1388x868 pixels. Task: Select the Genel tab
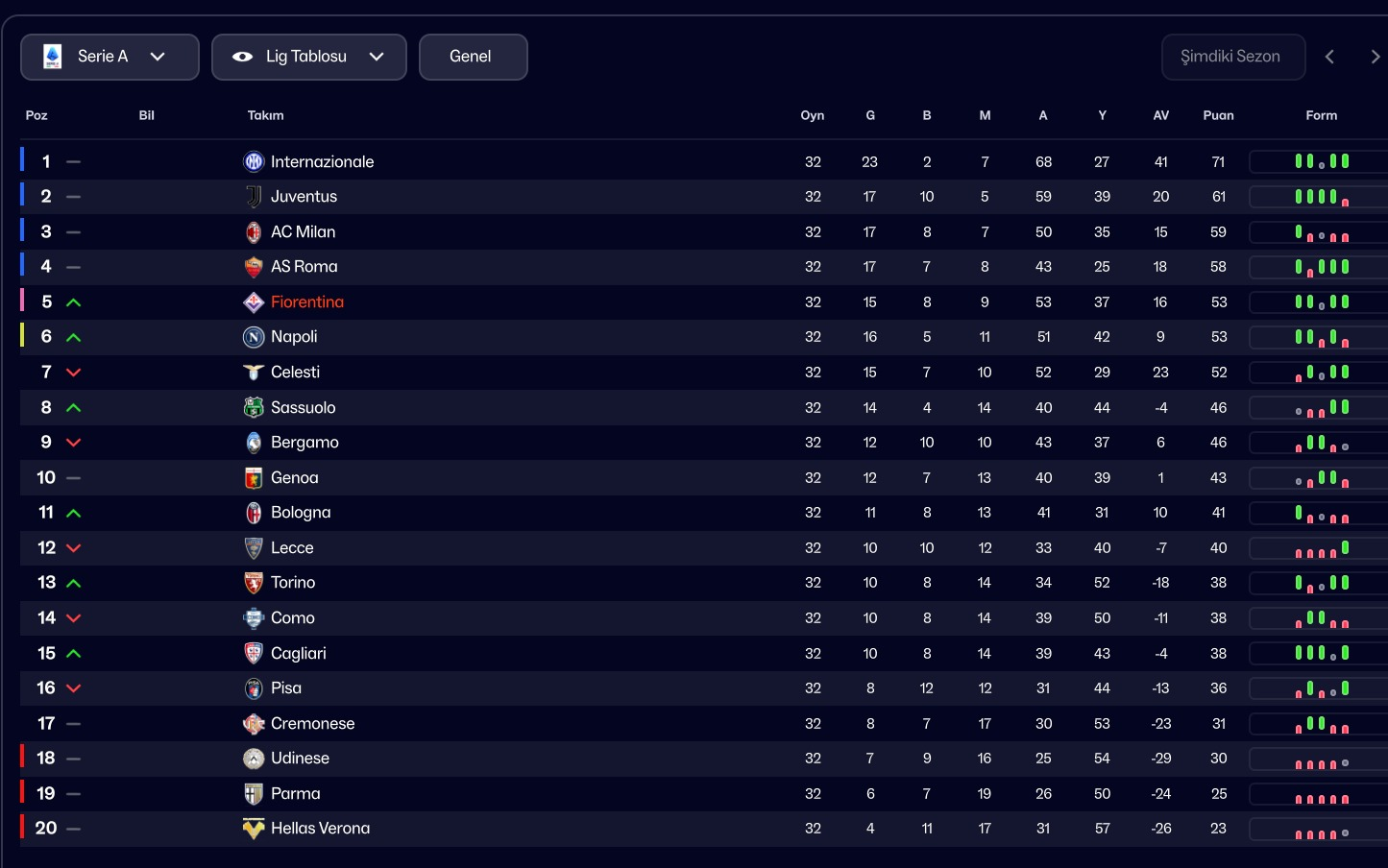[x=473, y=57]
